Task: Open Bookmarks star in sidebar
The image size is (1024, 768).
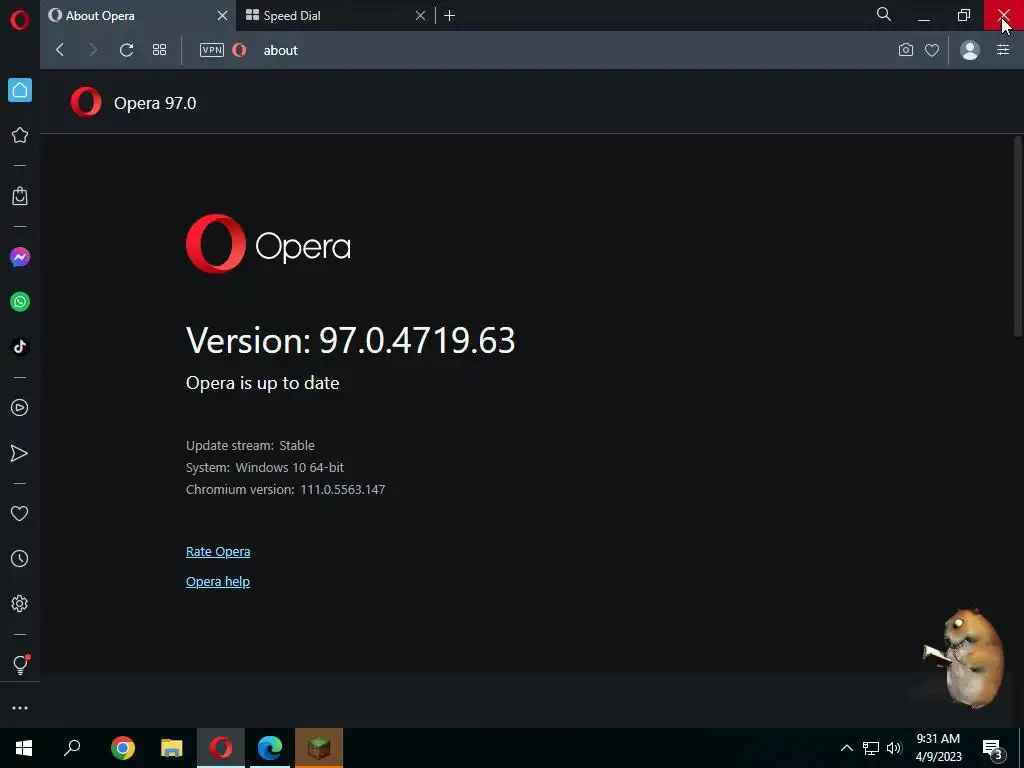Action: point(20,135)
